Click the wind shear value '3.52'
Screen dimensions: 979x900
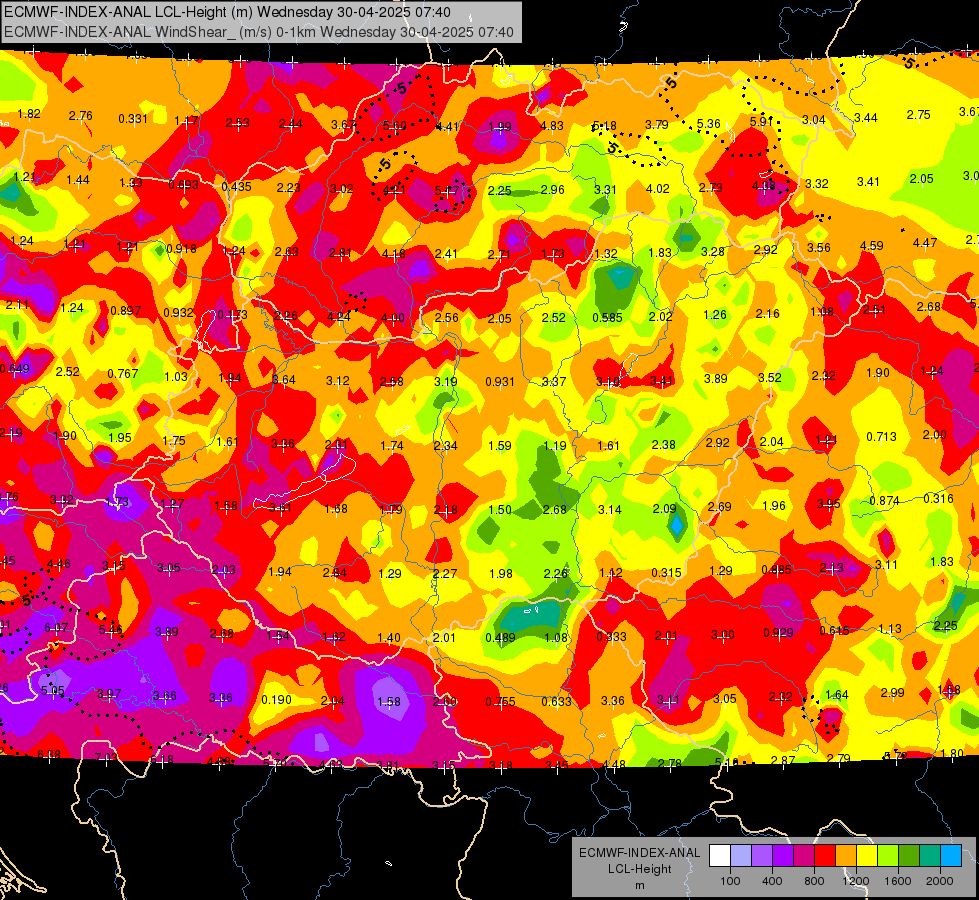click(x=770, y=378)
